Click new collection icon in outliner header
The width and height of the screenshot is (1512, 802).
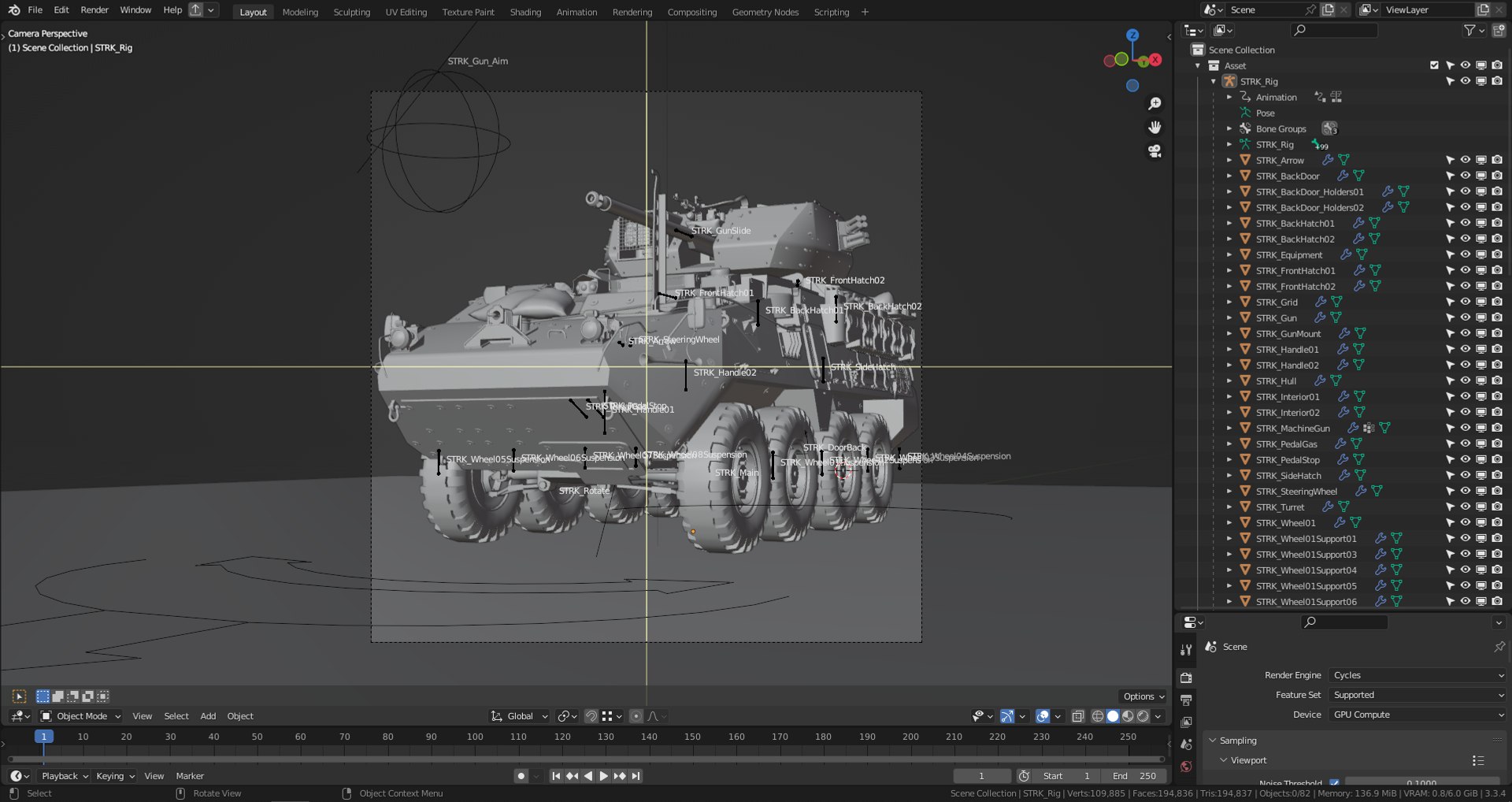click(1499, 30)
